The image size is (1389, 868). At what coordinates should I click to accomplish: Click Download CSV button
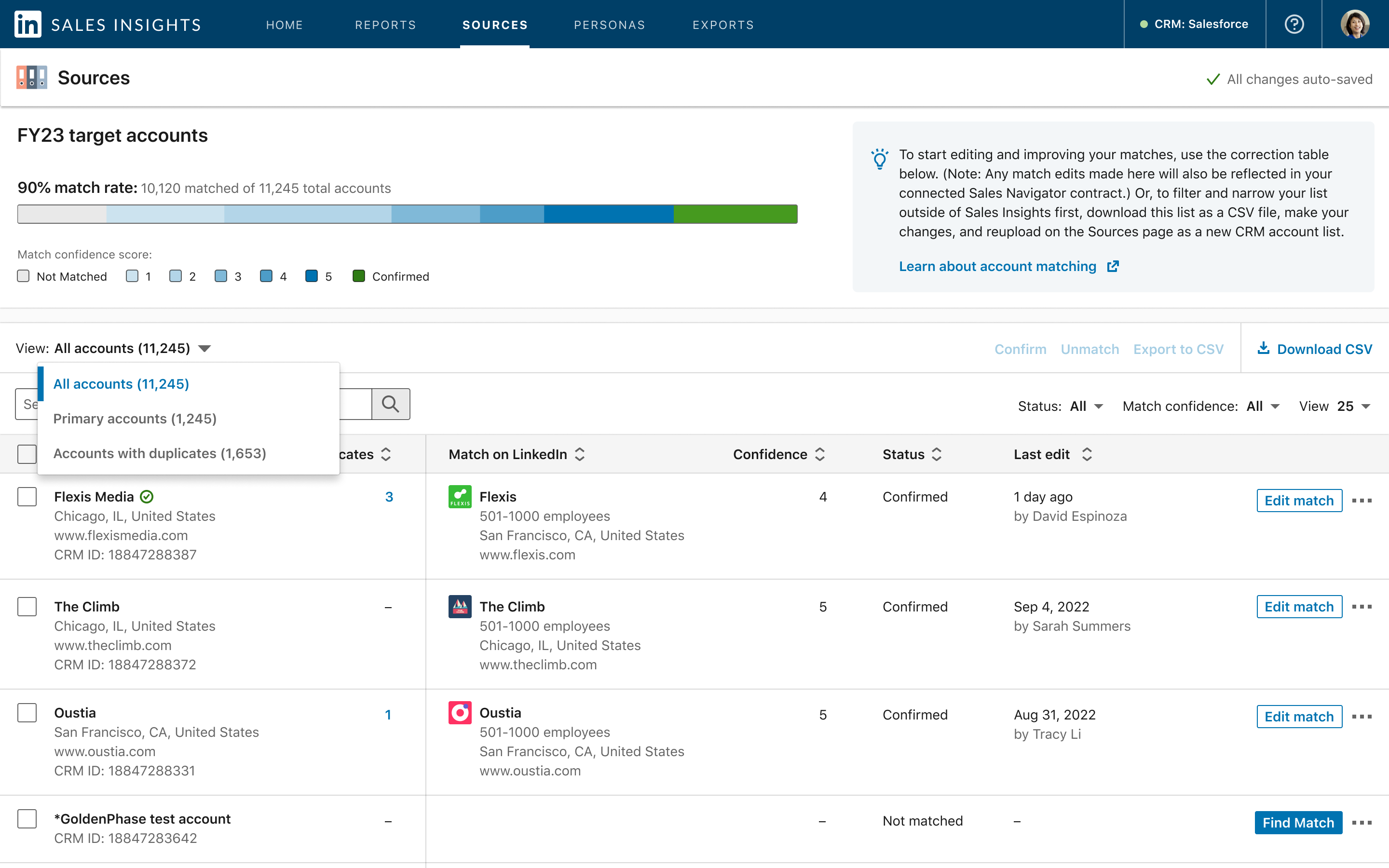tap(1315, 349)
